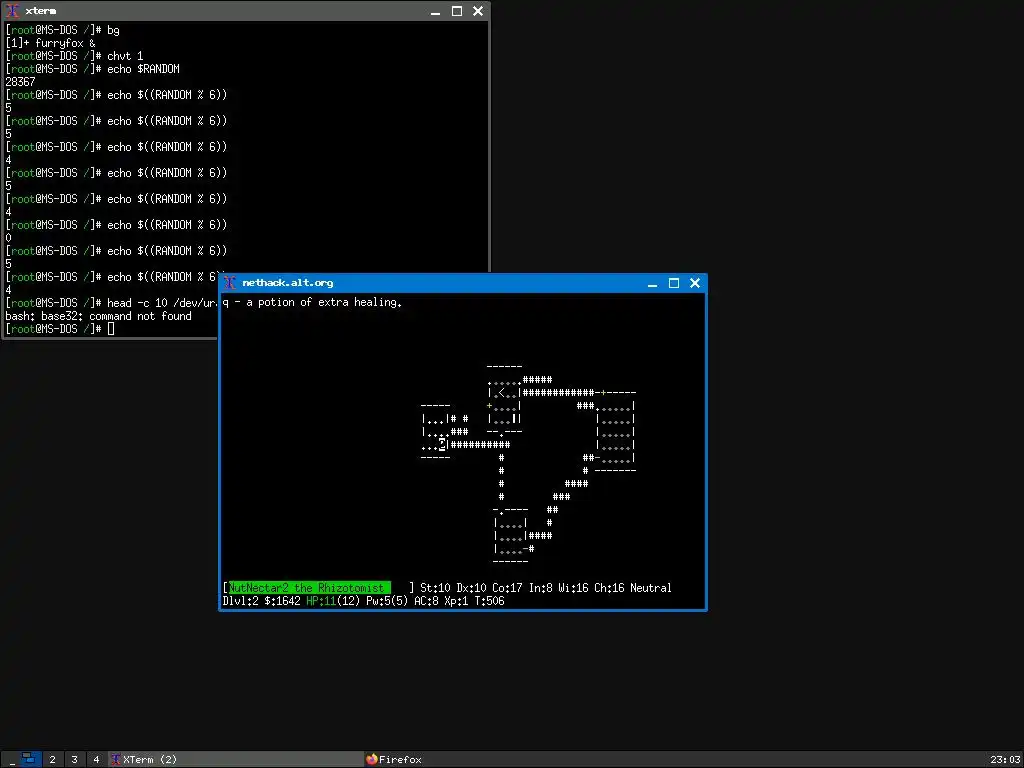Click the xterm window title text
Viewport: 1024px width, 768px height.
coord(40,11)
